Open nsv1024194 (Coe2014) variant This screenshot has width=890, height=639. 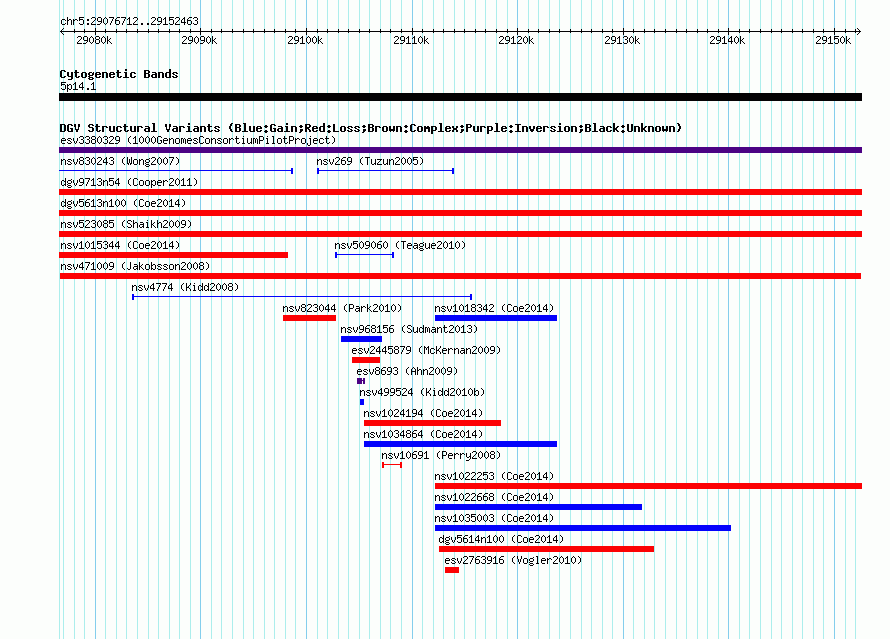pyautogui.click(x=423, y=413)
